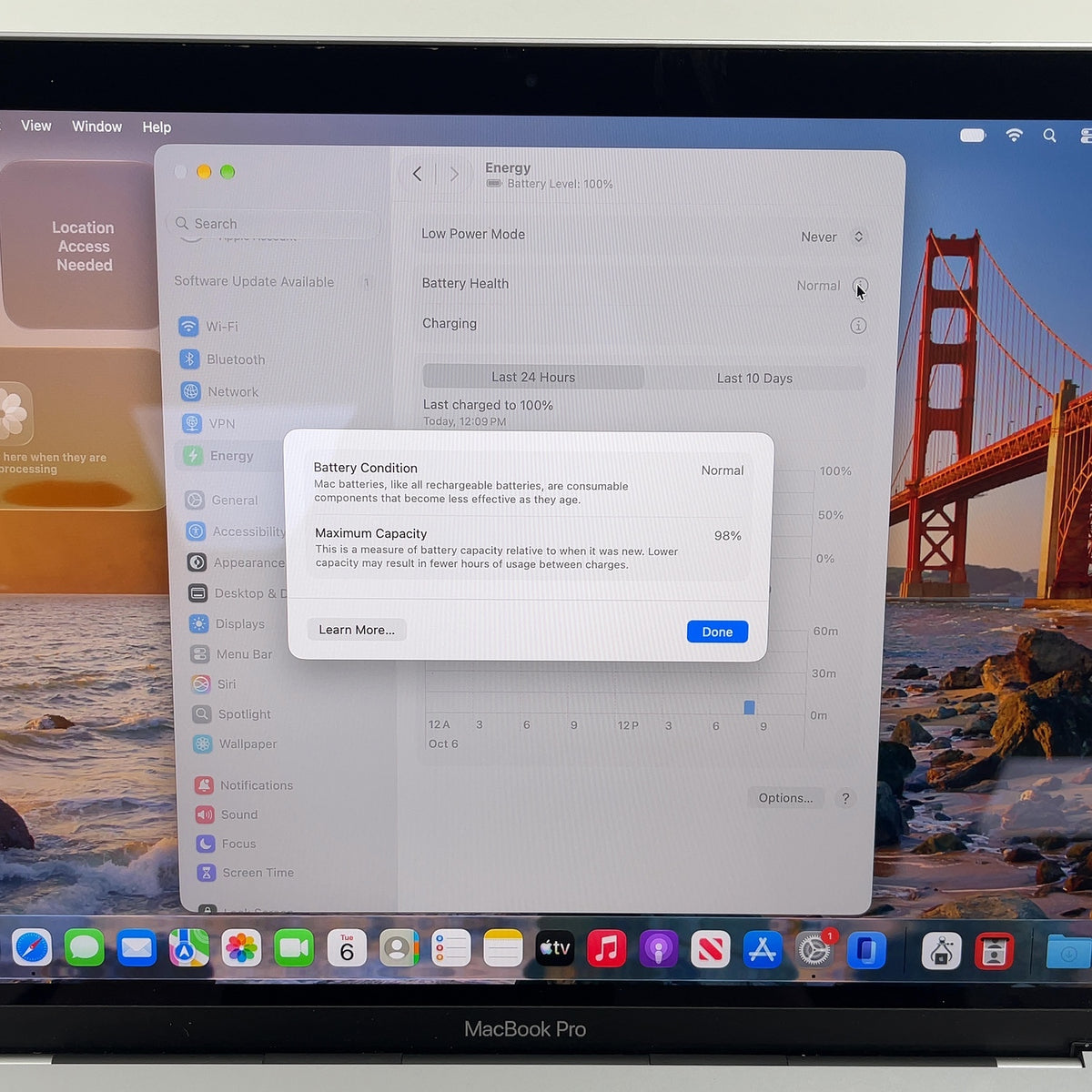Screen dimensions: 1092x1092
Task: Click the question mark help button
Action: pos(845,798)
